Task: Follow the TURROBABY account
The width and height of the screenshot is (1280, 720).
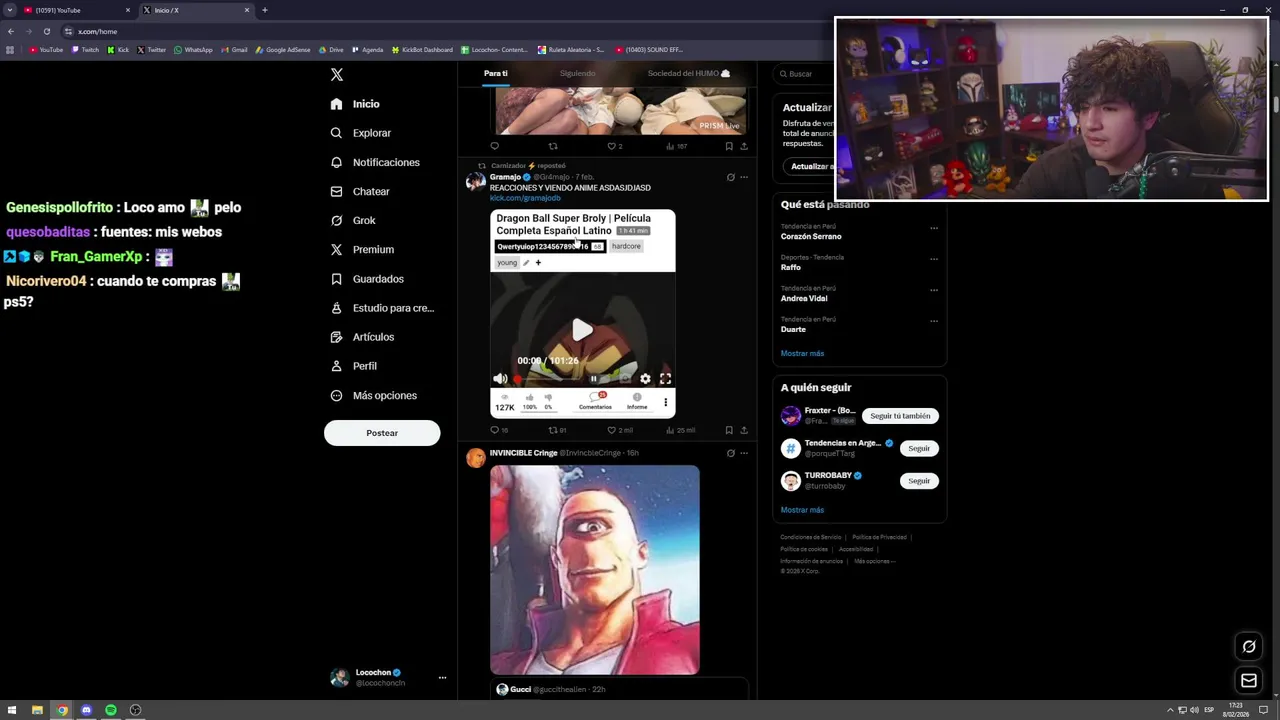Action: (919, 481)
